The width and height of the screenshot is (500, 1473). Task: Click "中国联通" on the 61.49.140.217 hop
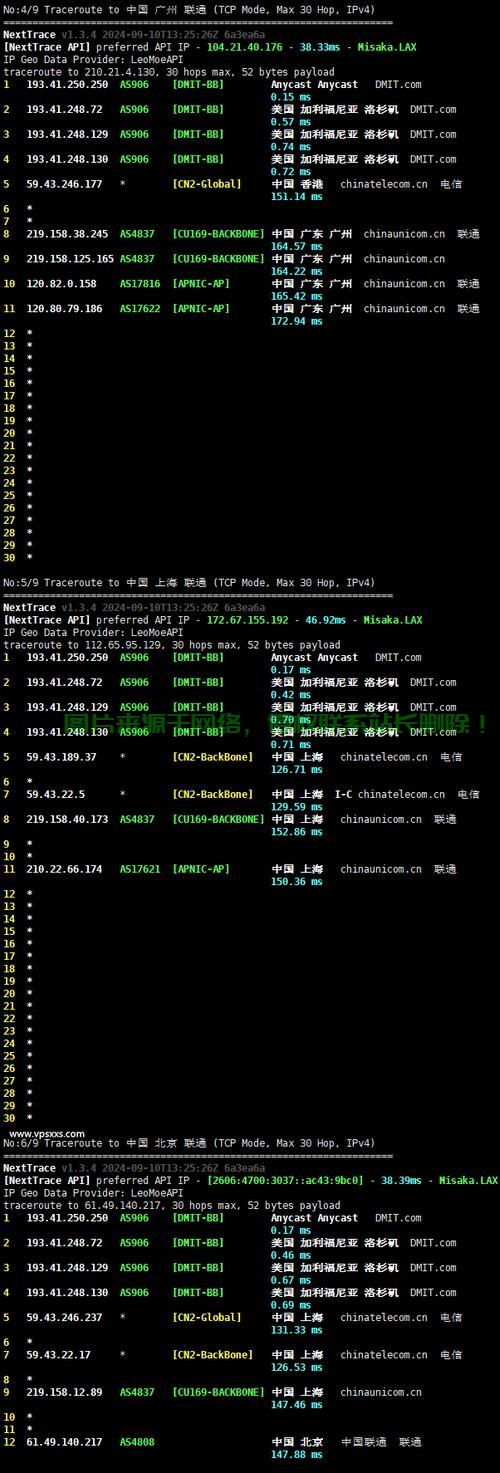coord(364,1442)
